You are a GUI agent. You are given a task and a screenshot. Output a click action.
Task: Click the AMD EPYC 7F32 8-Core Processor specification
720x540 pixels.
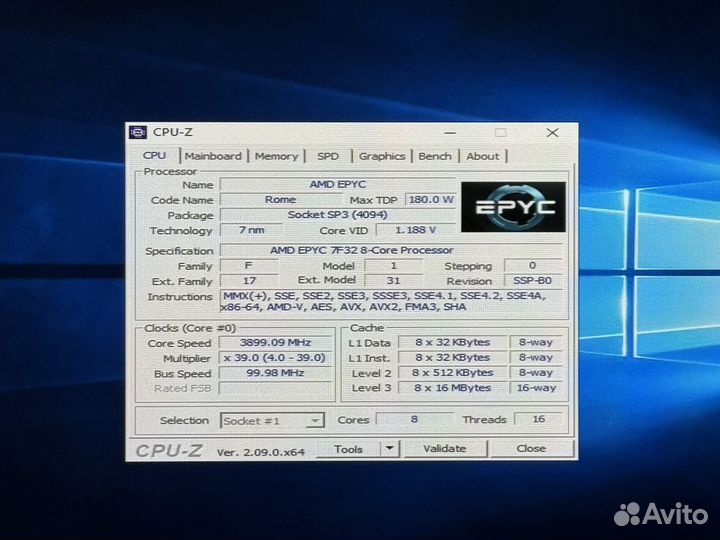391,250
